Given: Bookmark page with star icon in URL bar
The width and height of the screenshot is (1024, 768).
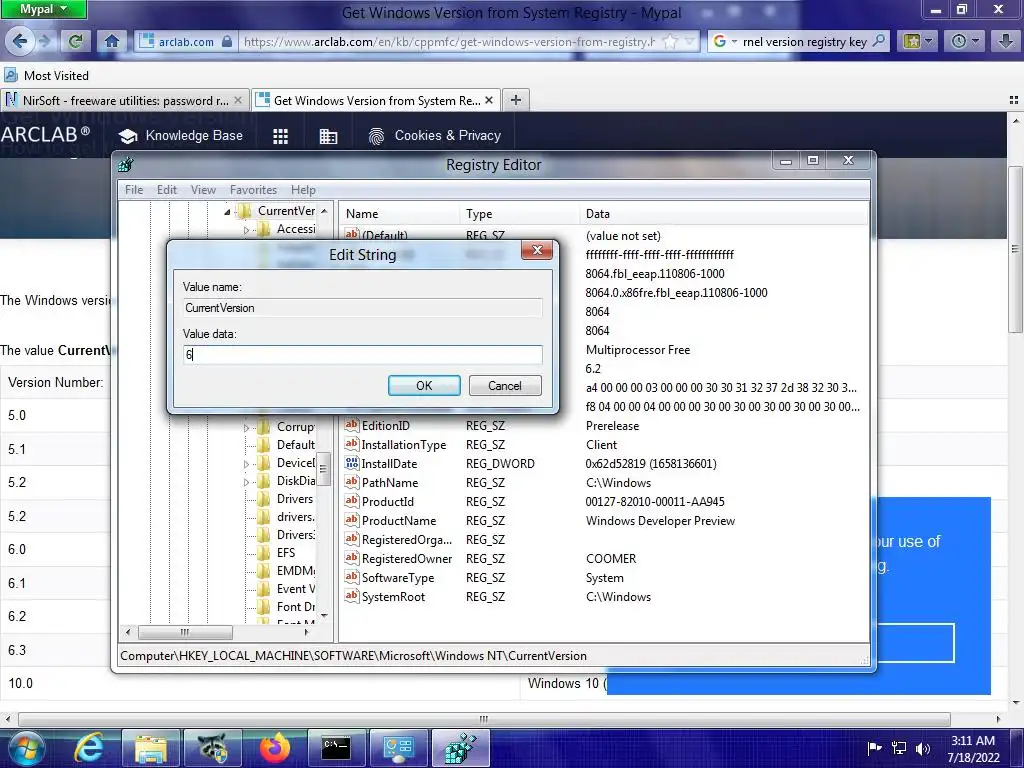Looking at the screenshot, I should [x=671, y=42].
